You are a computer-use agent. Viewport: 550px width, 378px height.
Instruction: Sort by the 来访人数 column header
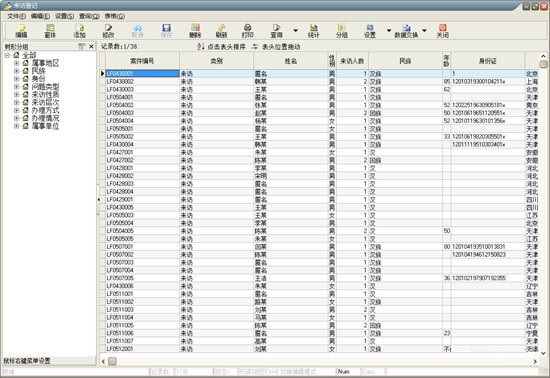tap(352, 61)
